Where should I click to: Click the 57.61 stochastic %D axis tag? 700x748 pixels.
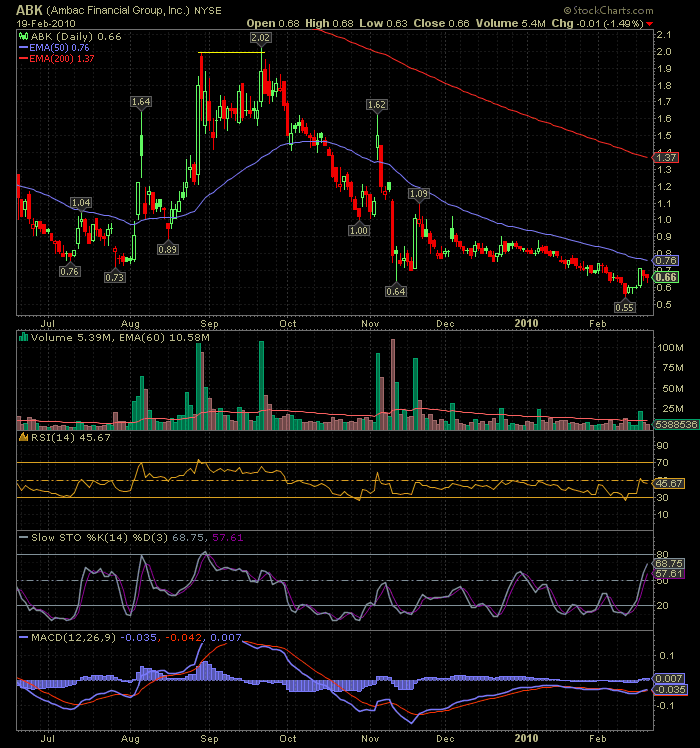point(669,573)
